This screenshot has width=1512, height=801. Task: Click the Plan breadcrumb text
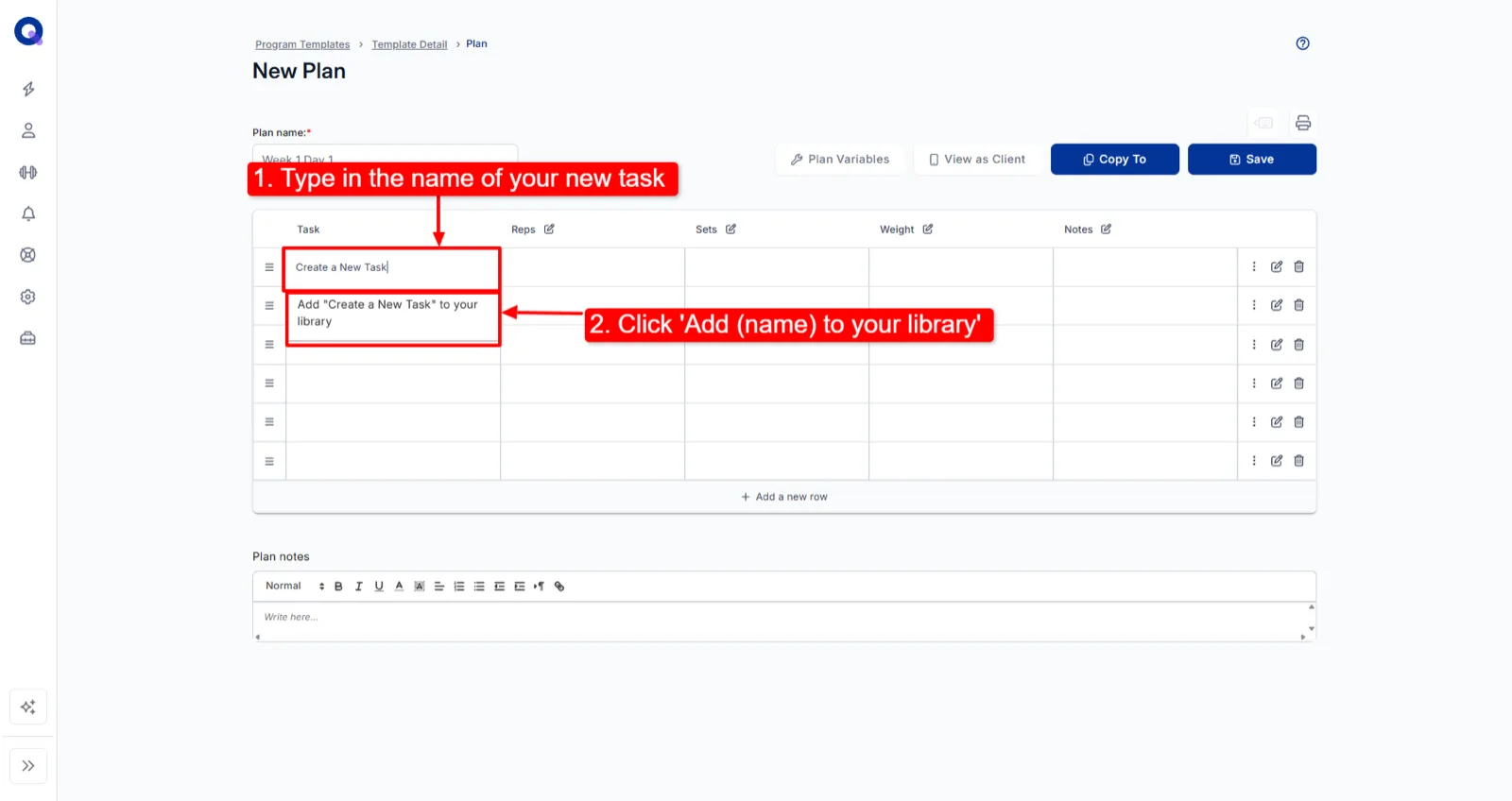click(476, 43)
